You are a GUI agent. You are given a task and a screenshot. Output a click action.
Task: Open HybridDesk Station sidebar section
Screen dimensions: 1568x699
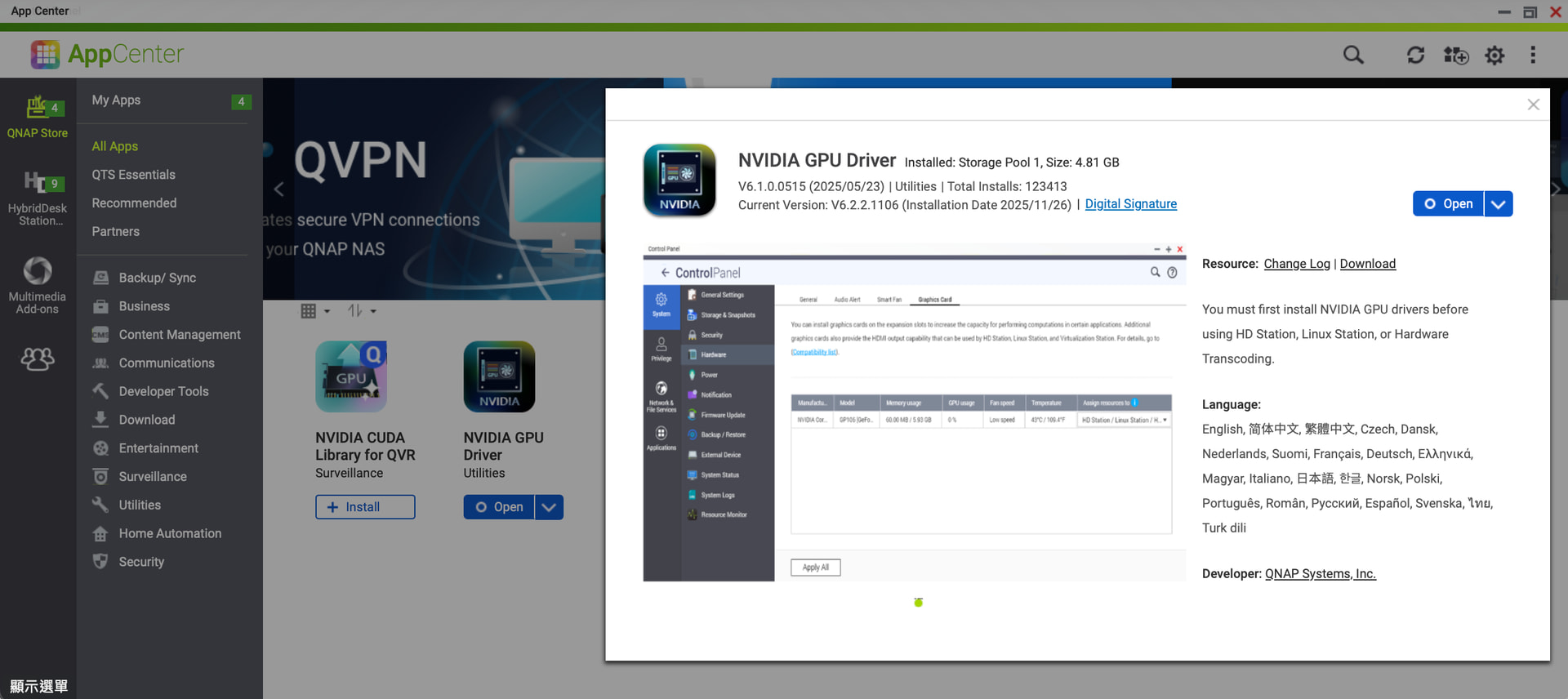(x=38, y=198)
